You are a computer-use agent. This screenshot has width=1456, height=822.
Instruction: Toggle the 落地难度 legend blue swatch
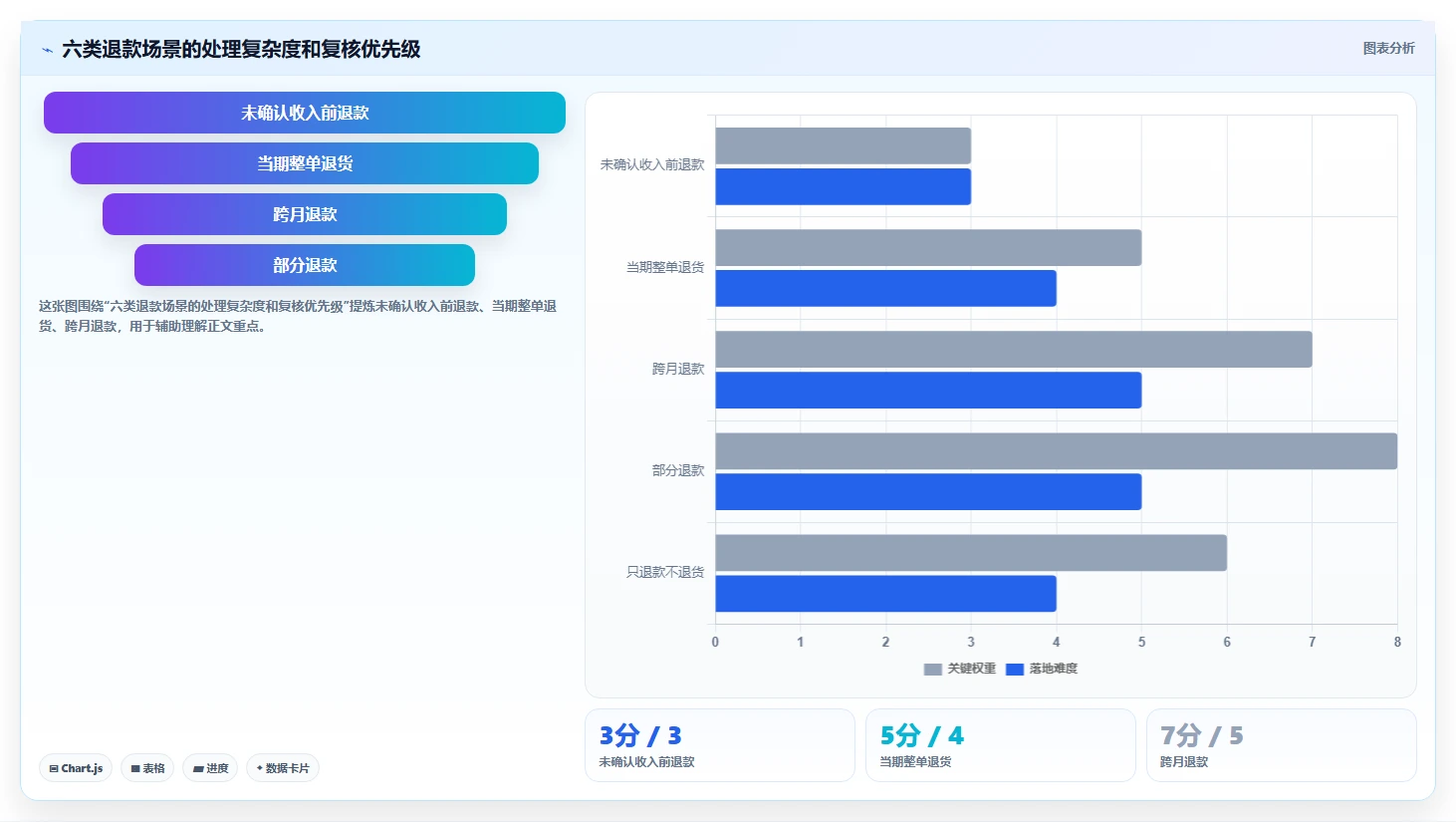click(1015, 670)
